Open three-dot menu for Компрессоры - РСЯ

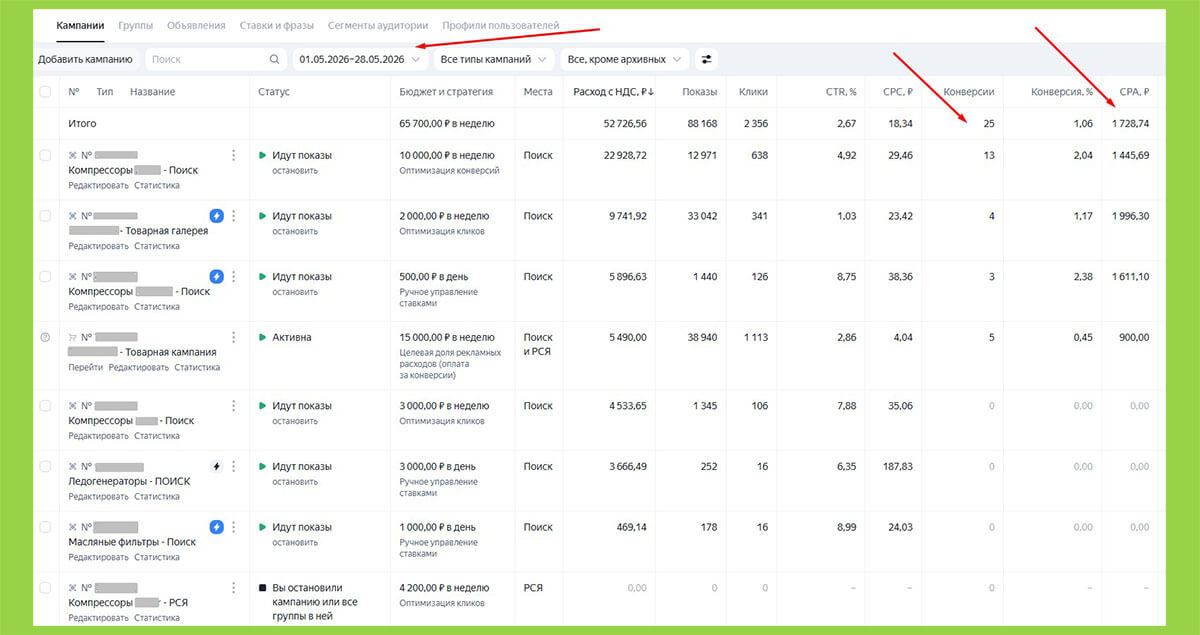234,588
